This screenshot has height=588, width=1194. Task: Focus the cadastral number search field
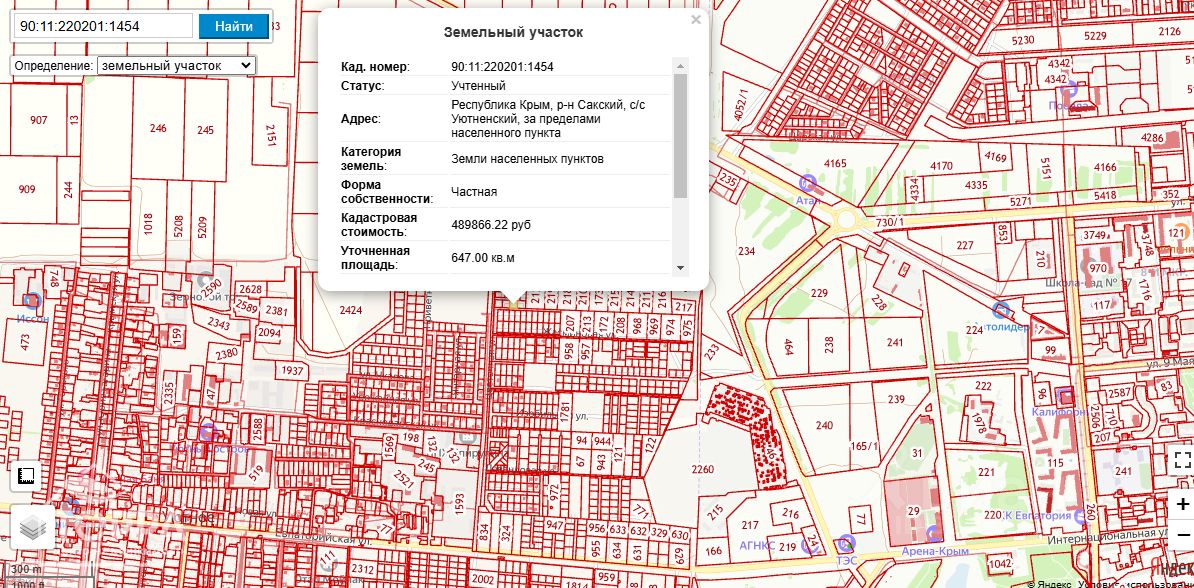click(103, 26)
